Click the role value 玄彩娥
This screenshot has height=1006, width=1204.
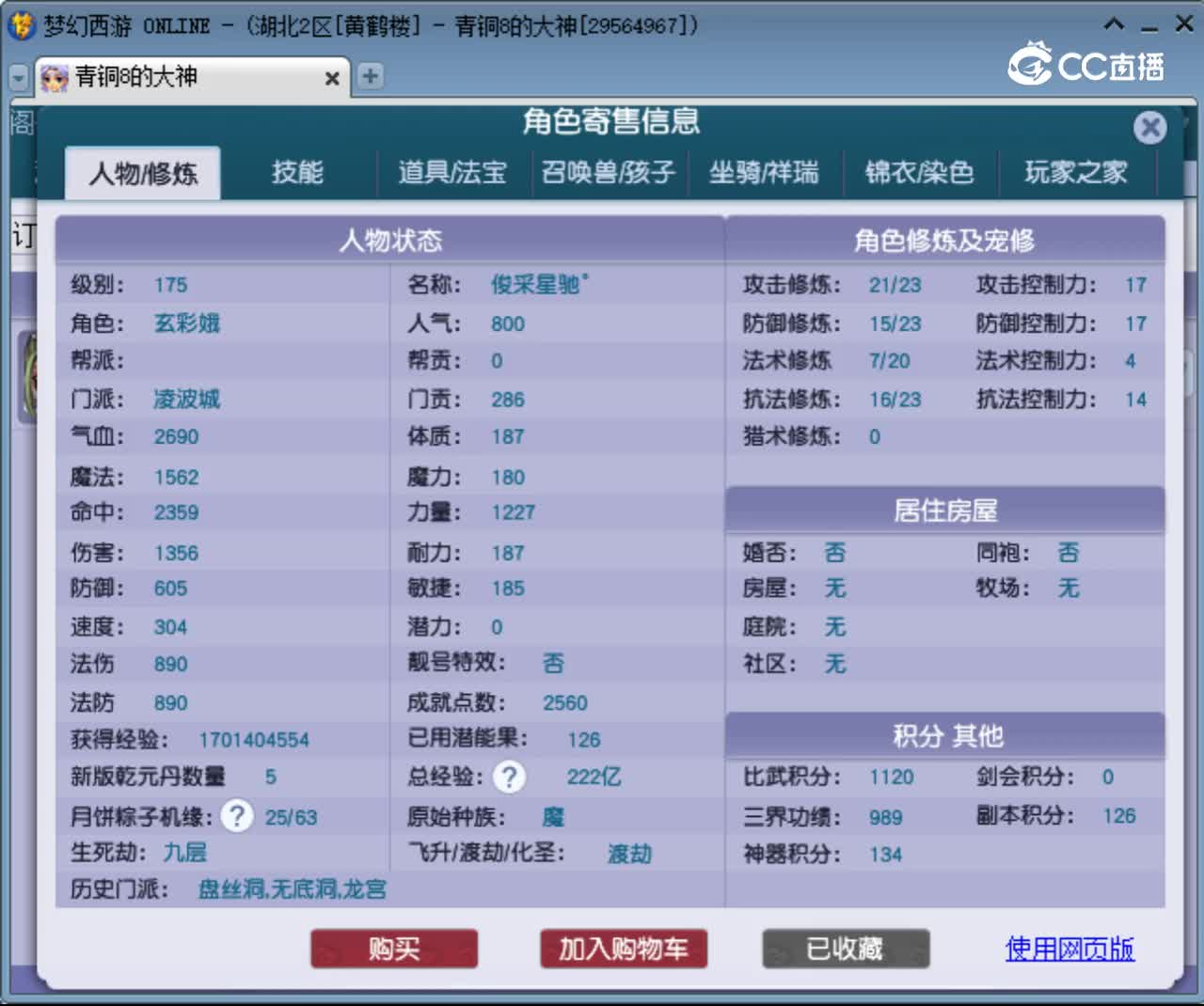(x=187, y=323)
